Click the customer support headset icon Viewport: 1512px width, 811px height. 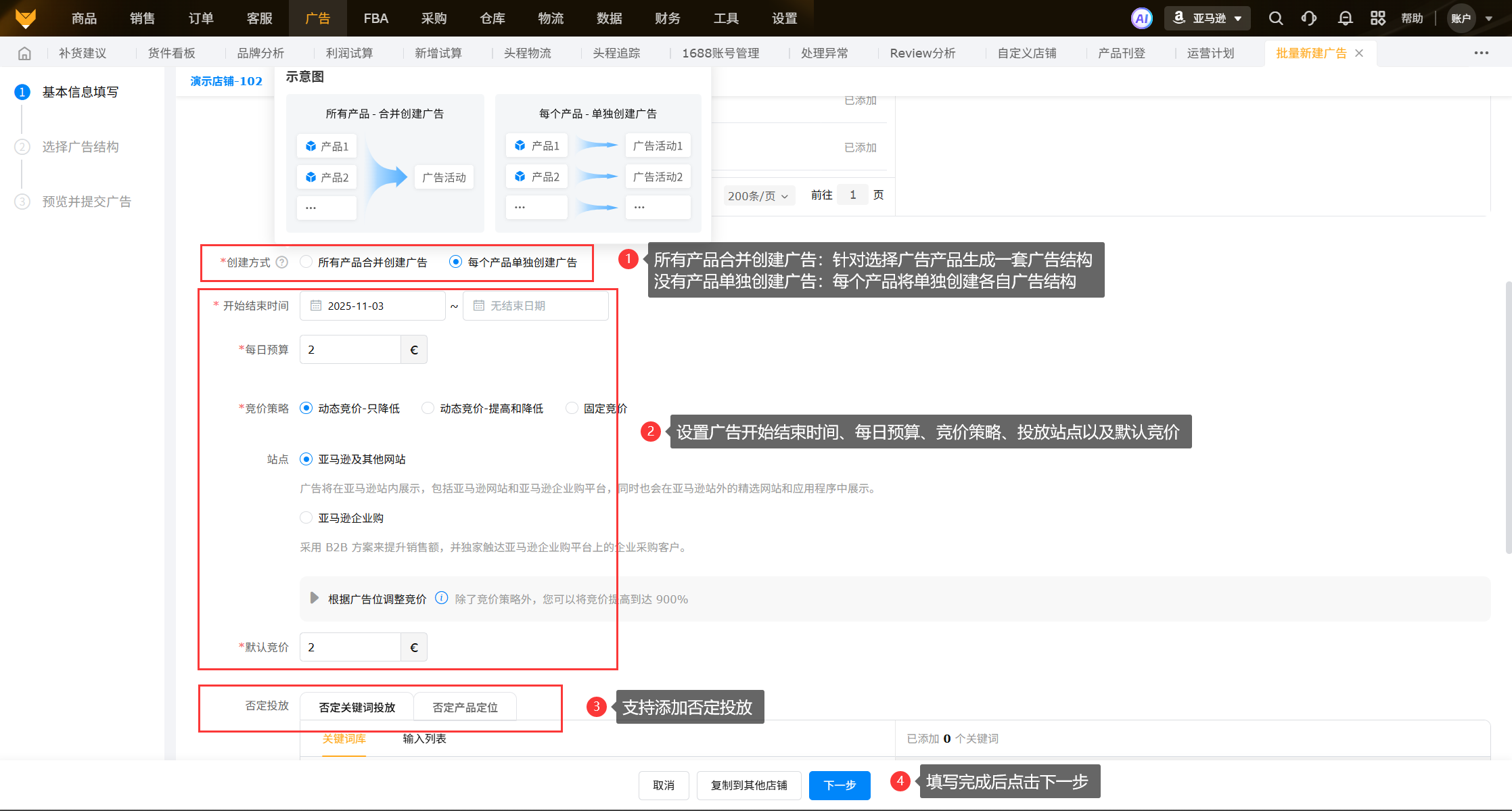click(1308, 18)
